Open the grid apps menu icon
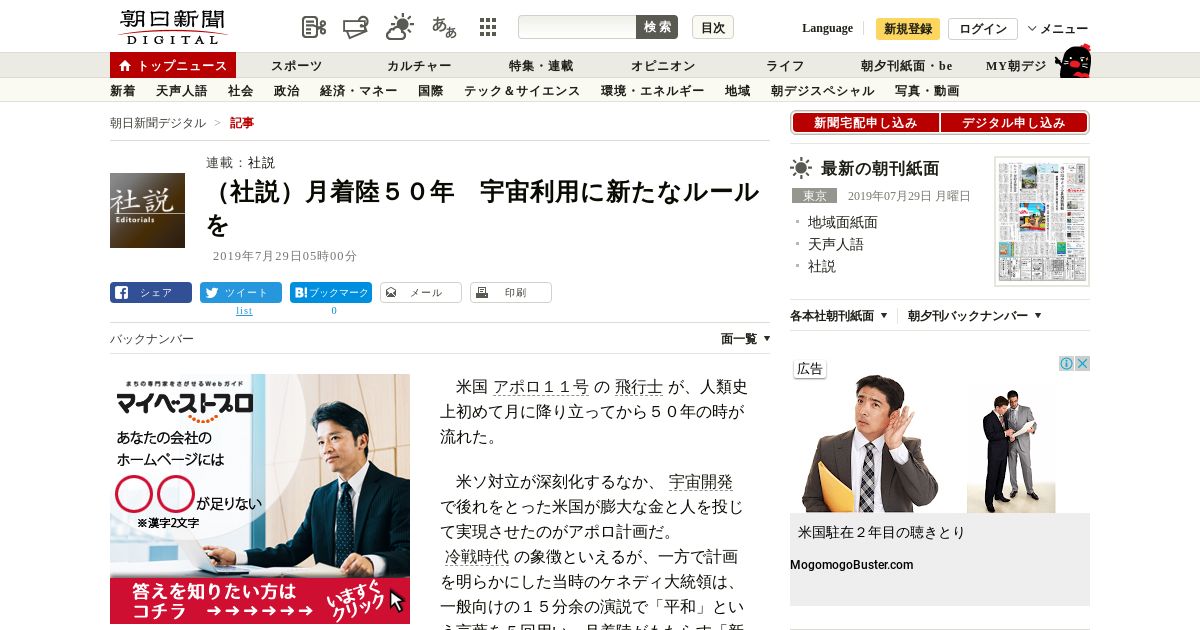This screenshot has width=1200, height=630. pyautogui.click(x=488, y=27)
